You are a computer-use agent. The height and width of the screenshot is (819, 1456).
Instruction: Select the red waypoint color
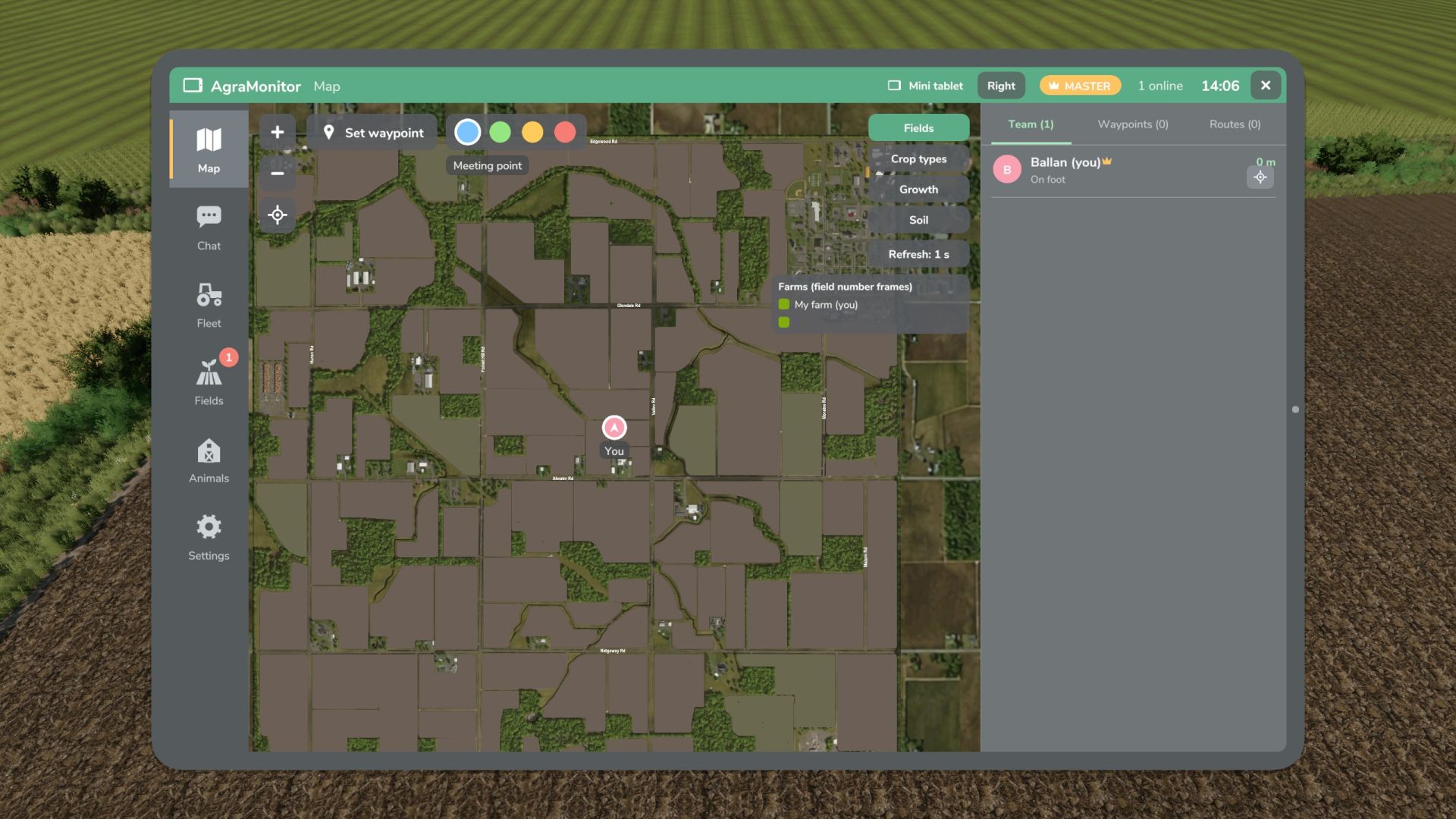(565, 132)
